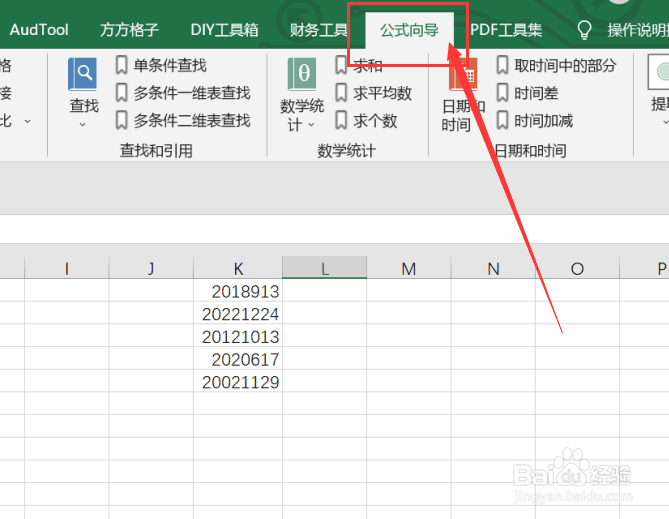This screenshot has width=669, height=519.
Task: Click bookmark icon beside 求个数
Action: click(341, 121)
